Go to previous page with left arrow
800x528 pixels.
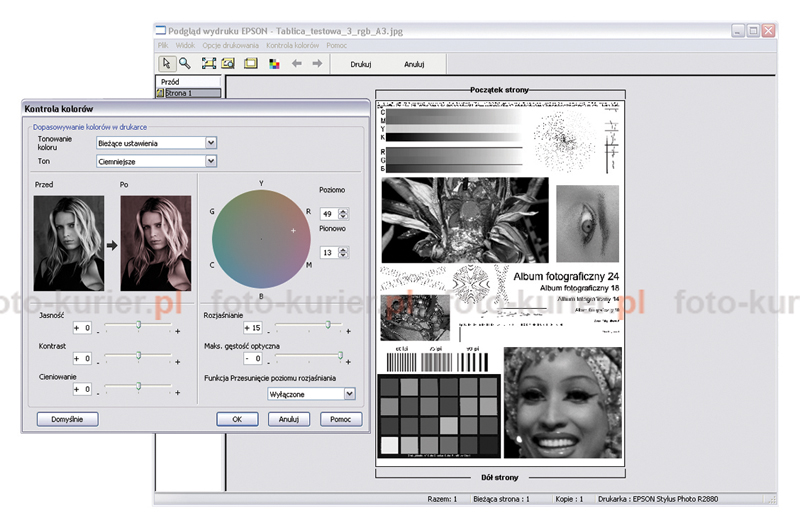296,63
